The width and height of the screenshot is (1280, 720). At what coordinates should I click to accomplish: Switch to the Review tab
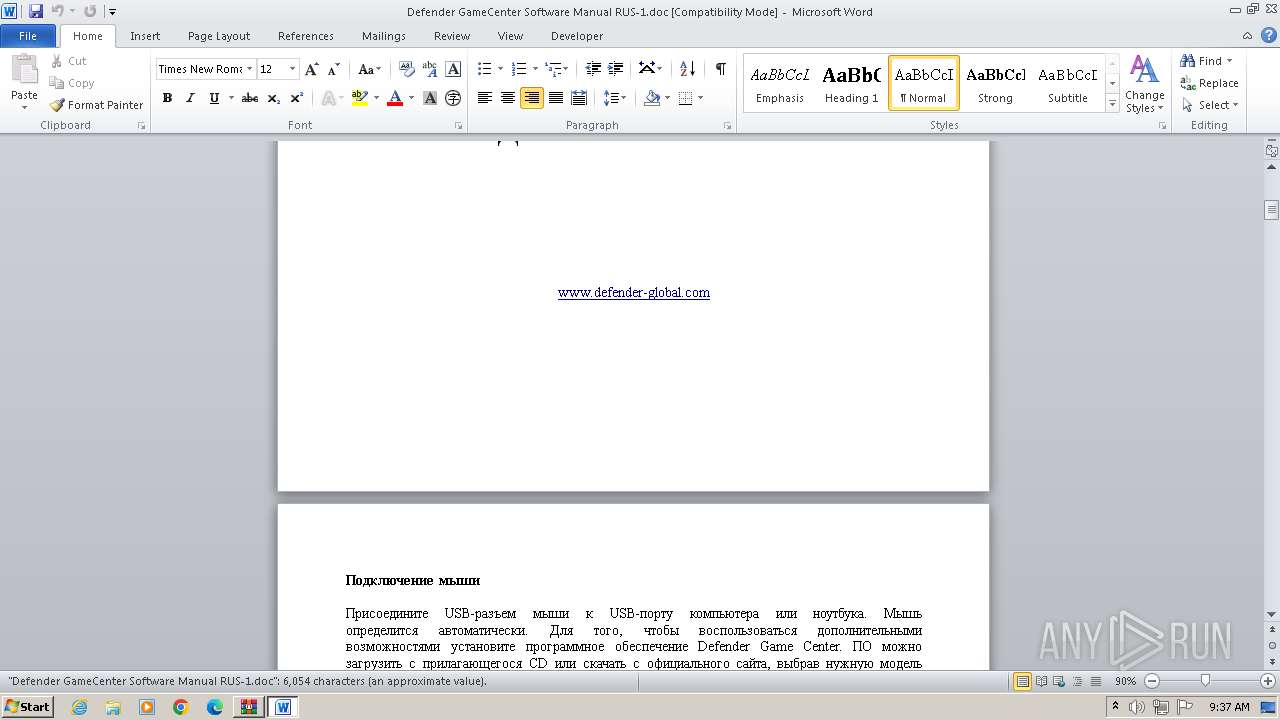coord(452,36)
